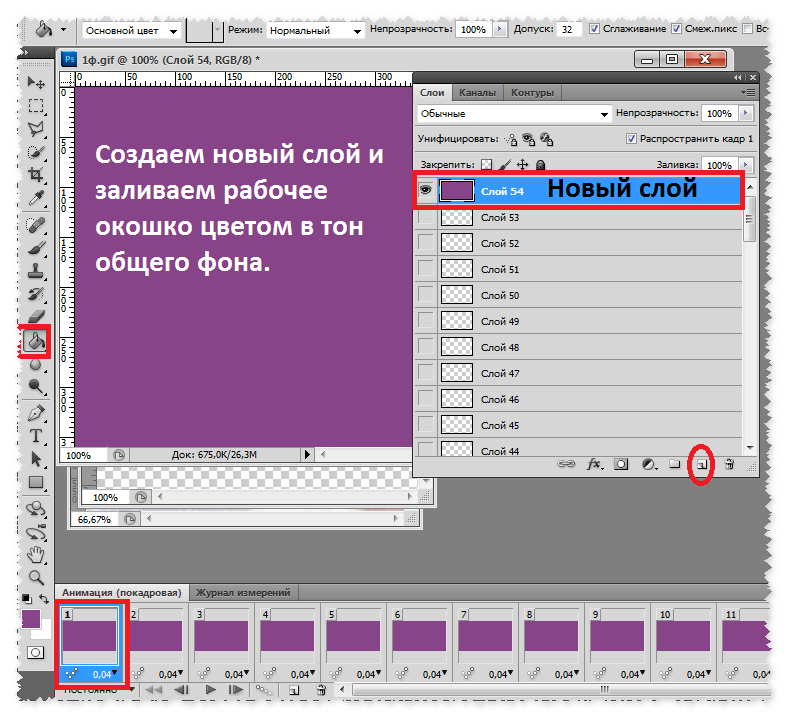Duplicate selected animation frame
This screenshot has width=788, height=720.
pos(294,690)
